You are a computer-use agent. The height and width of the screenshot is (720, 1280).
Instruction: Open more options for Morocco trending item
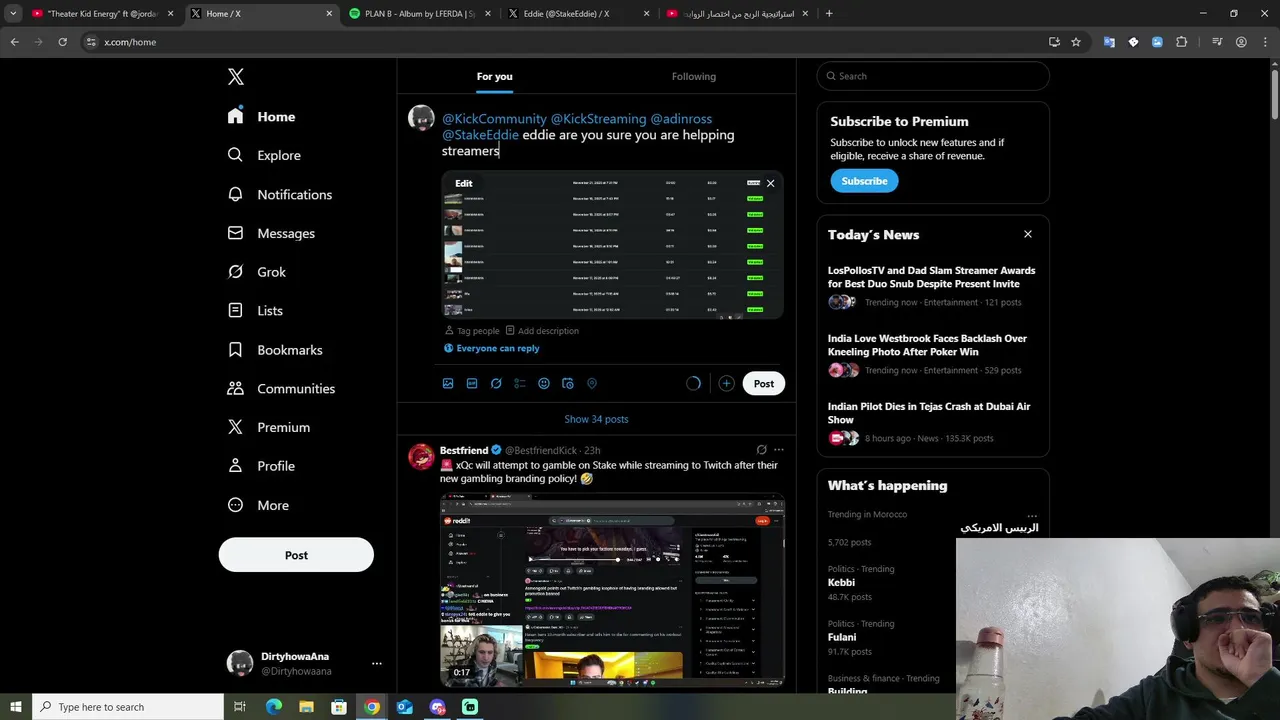1032,515
